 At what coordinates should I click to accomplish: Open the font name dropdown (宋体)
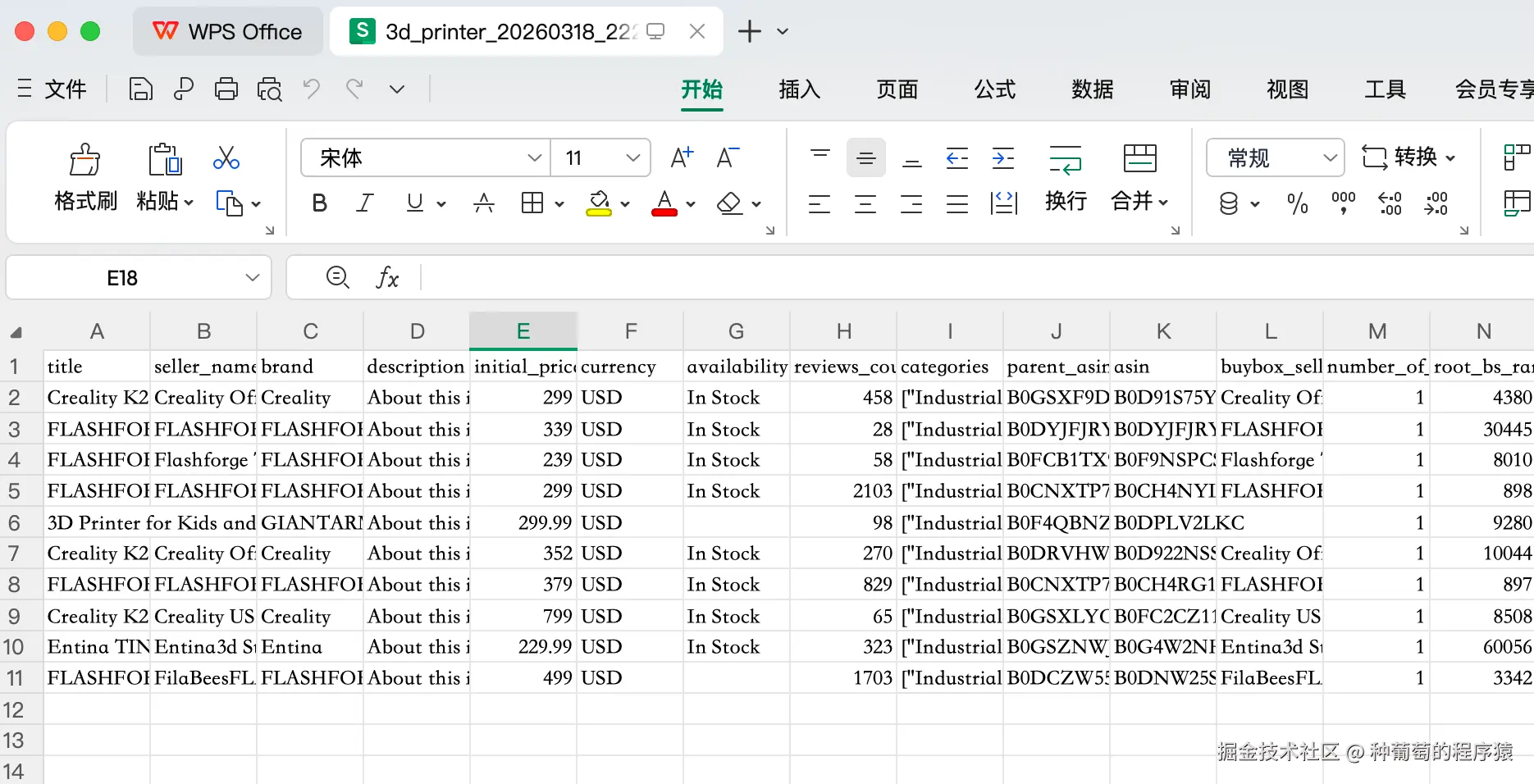(535, 157)
